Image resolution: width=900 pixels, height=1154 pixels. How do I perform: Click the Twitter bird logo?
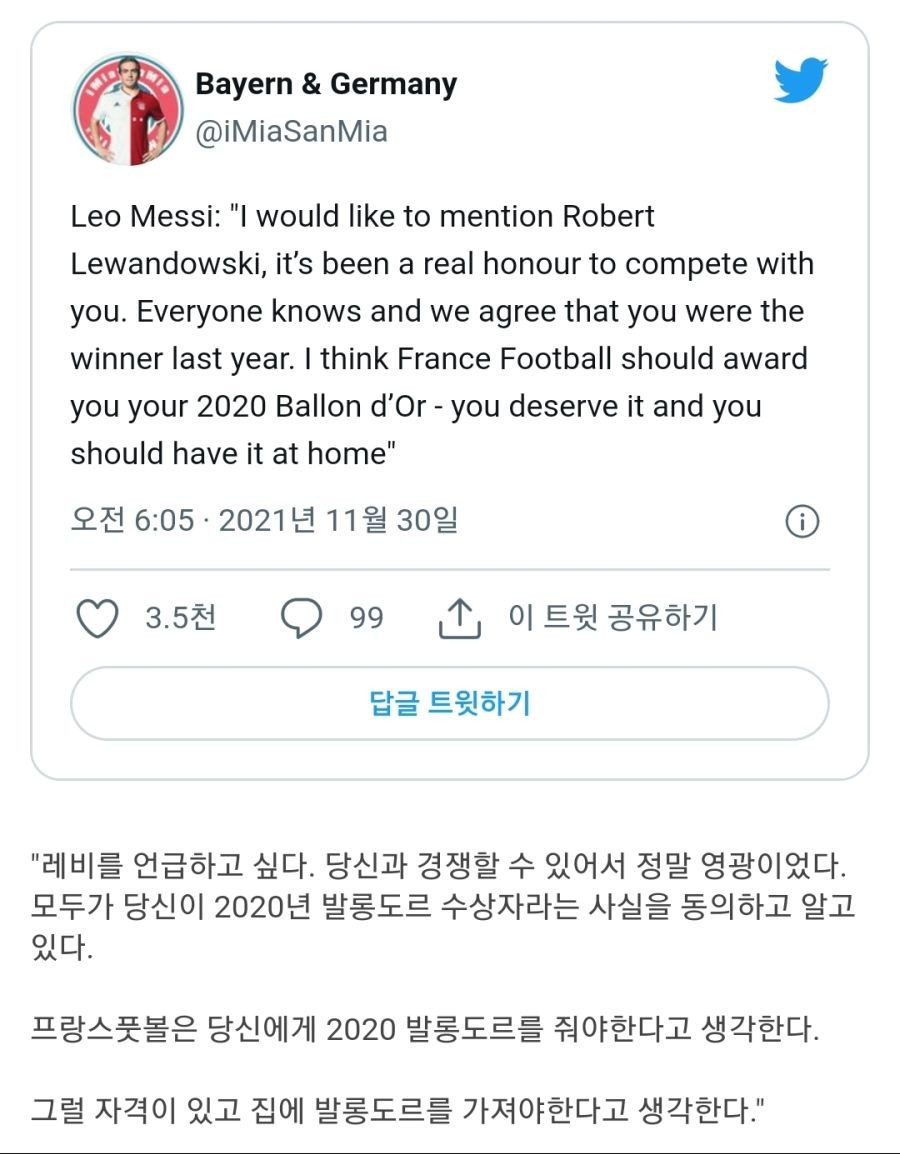coord(801,79)
